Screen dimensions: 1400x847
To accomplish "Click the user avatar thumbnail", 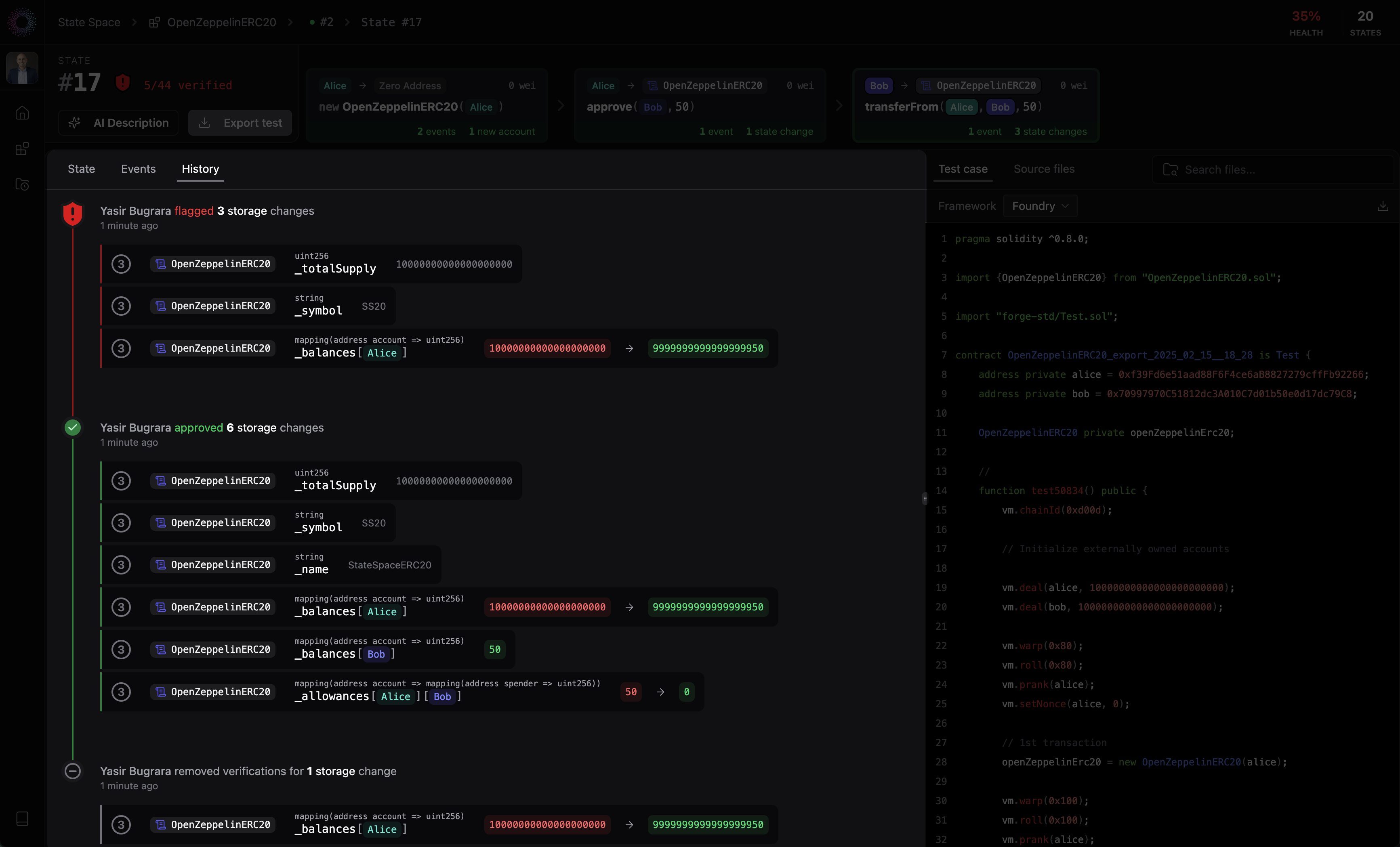I will click(22, 68).
